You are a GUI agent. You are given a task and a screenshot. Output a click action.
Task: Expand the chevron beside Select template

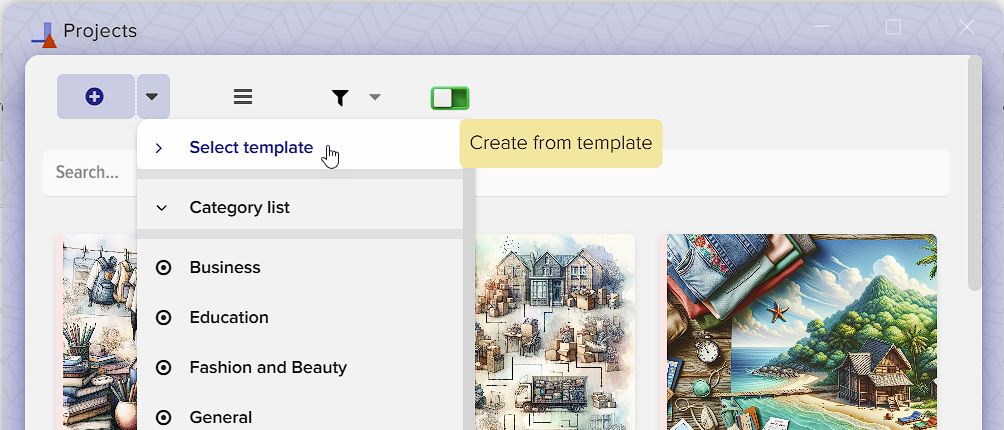[159, 148]
